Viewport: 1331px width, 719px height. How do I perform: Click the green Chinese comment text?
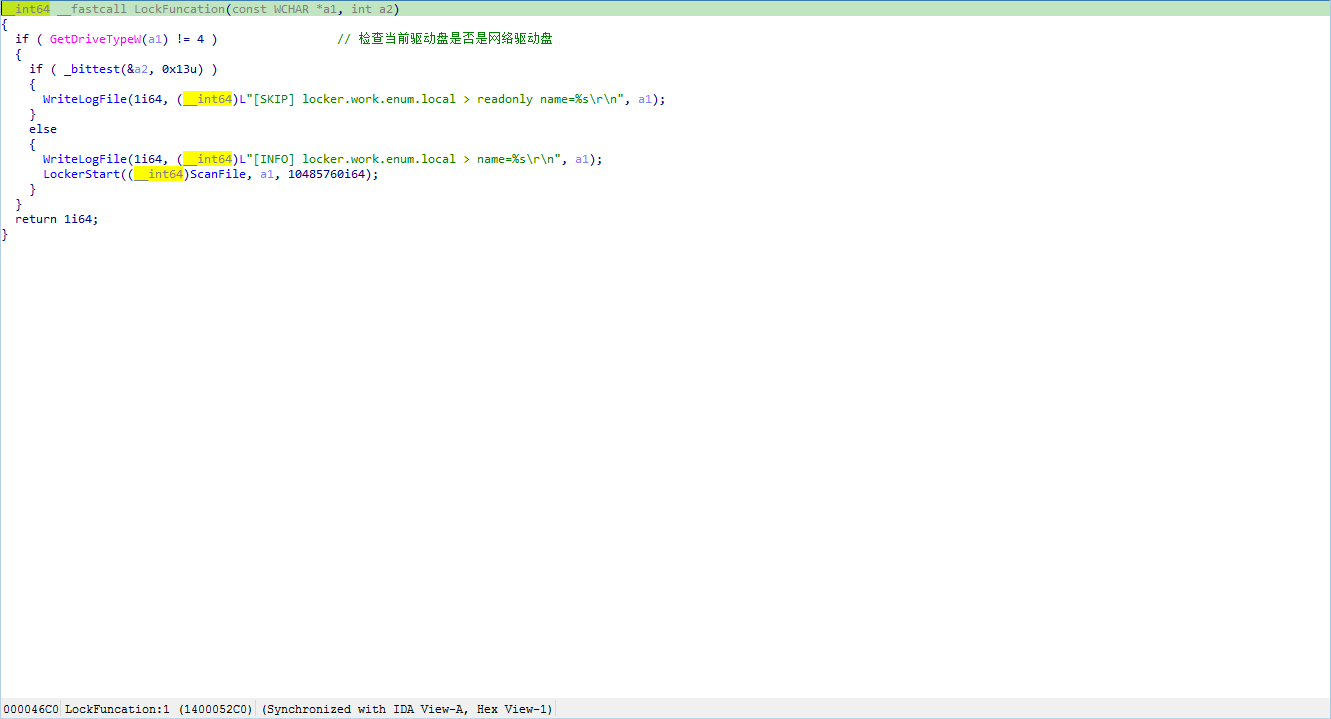click(x=445, y=39)
